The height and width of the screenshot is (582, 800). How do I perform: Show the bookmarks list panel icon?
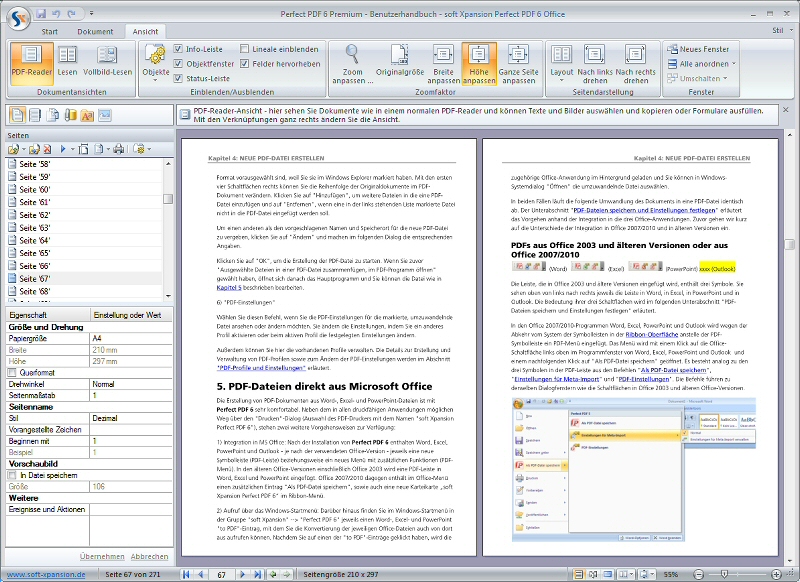click(x=35, y=115)
